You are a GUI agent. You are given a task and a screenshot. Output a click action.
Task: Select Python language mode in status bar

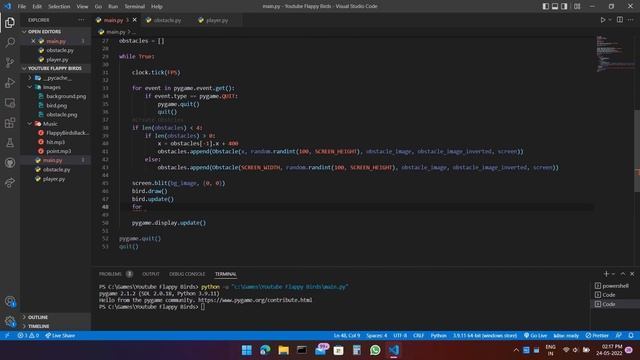pos(438,336)
